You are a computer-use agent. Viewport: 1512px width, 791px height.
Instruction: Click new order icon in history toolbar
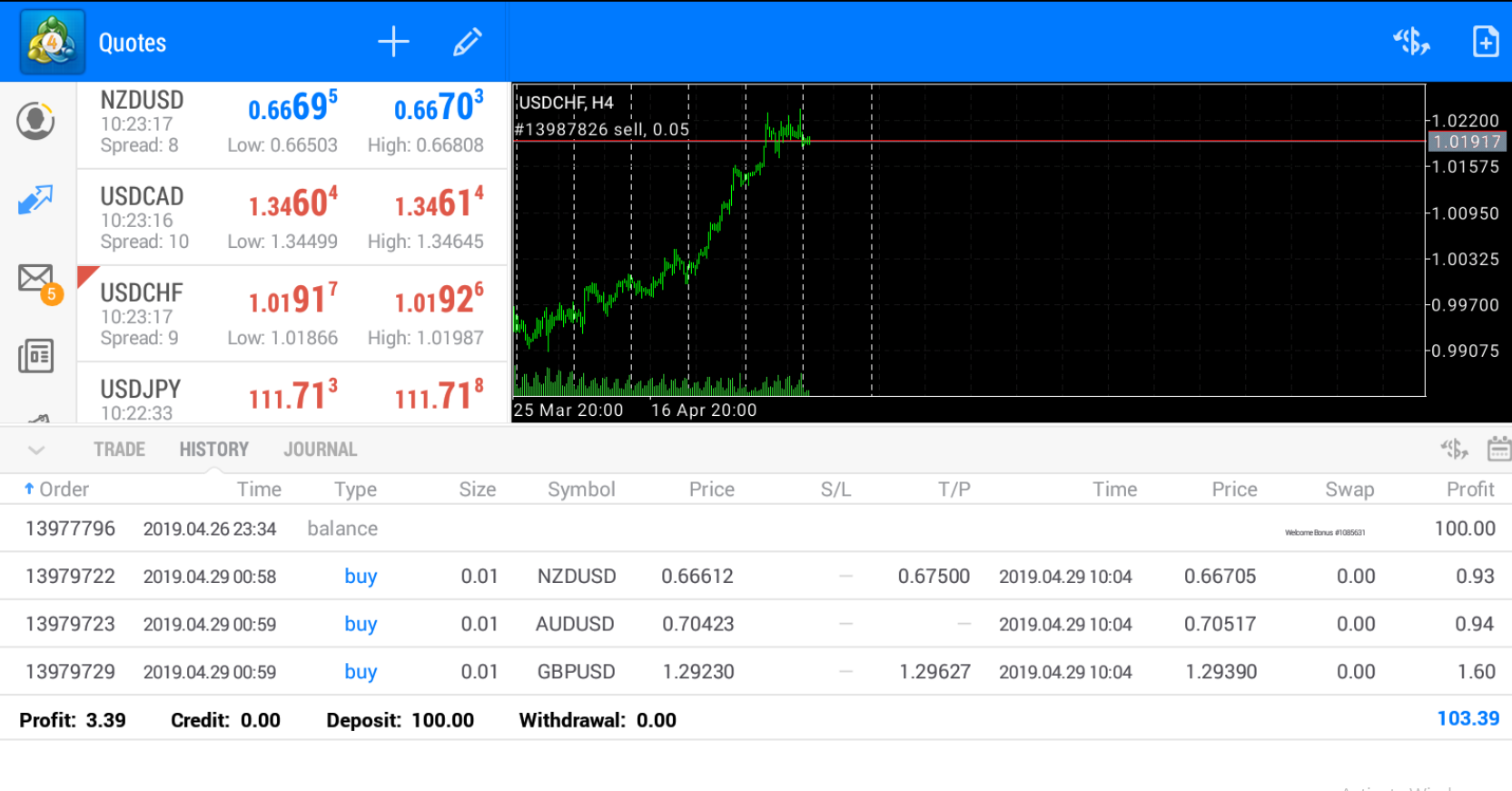pos(1454,449)
